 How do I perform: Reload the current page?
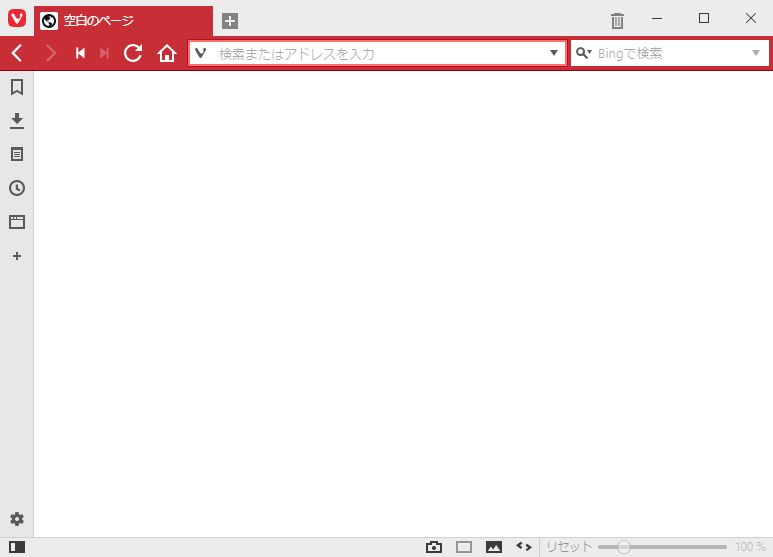point(133,53)
